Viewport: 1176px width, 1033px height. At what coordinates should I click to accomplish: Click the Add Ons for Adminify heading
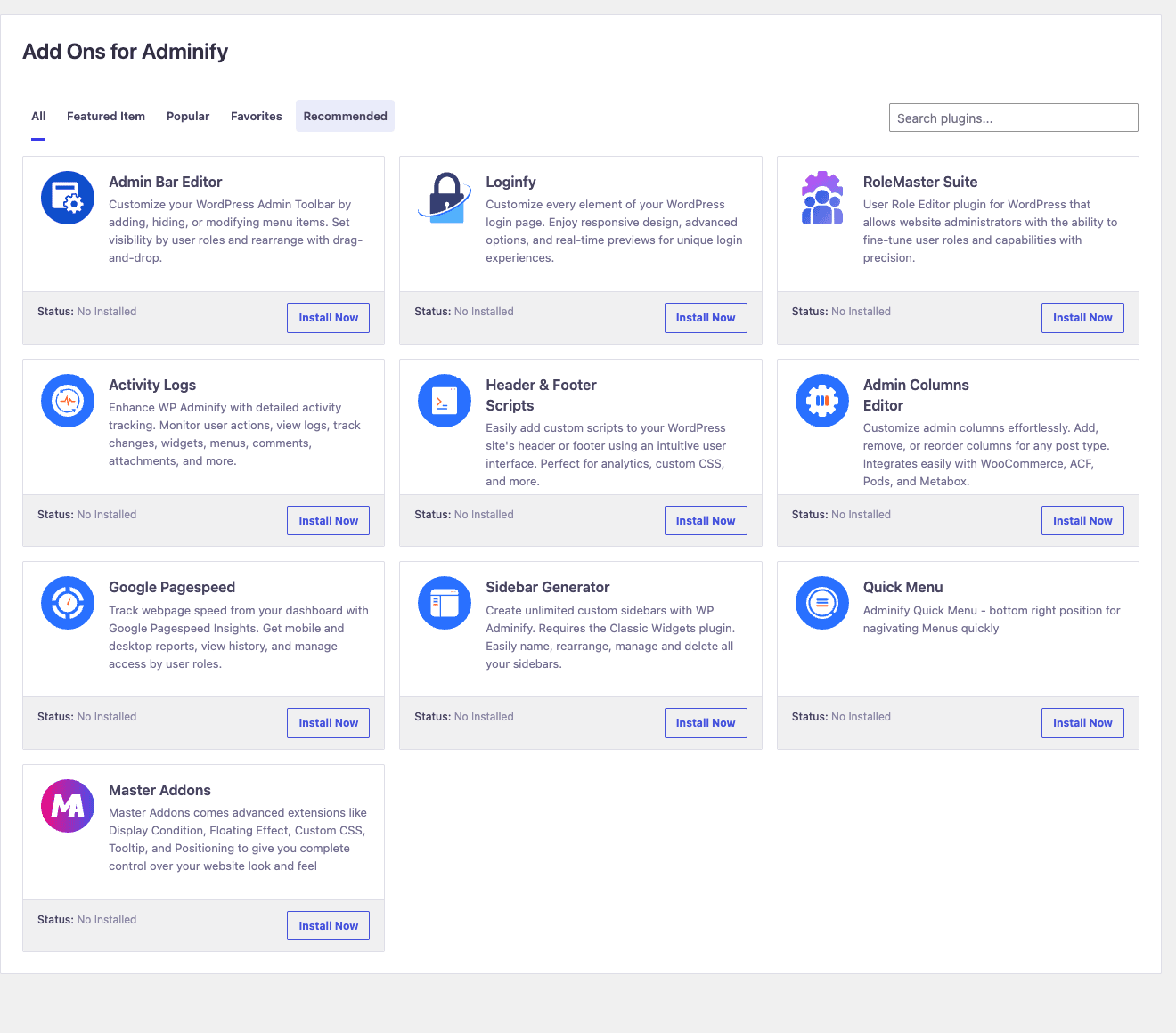coord(126,52)
